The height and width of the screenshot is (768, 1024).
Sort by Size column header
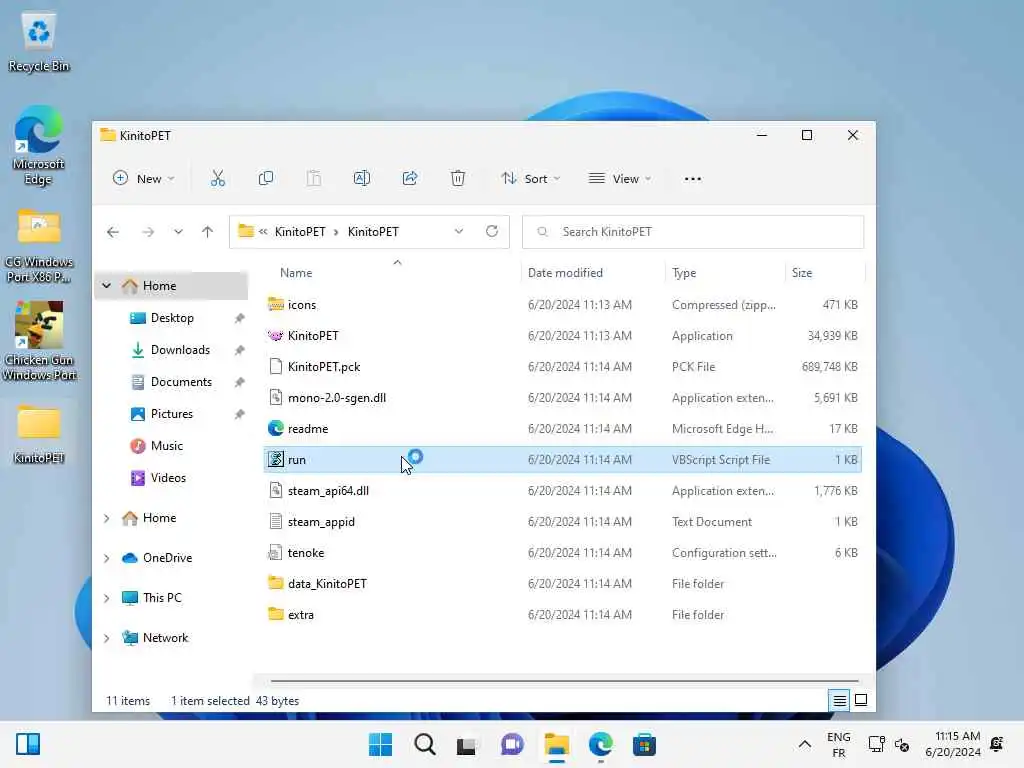pos(802,273)
